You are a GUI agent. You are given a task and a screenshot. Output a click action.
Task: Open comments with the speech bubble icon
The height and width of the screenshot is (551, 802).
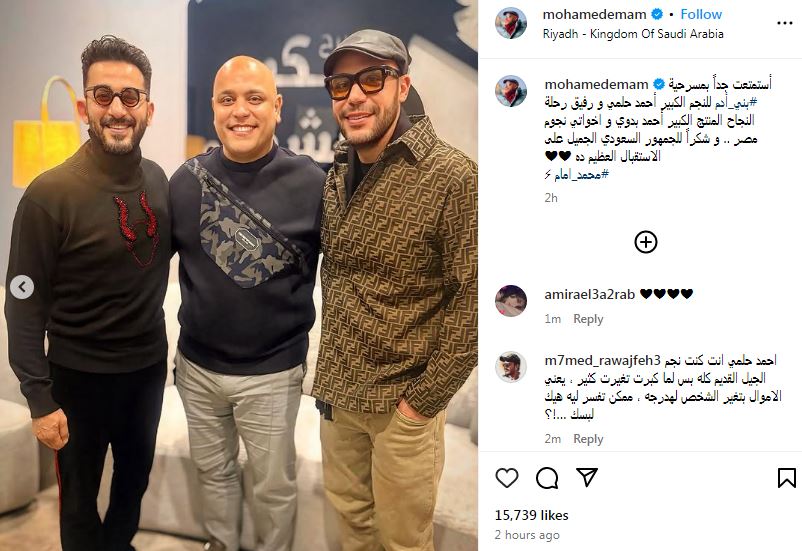point(547,478)
